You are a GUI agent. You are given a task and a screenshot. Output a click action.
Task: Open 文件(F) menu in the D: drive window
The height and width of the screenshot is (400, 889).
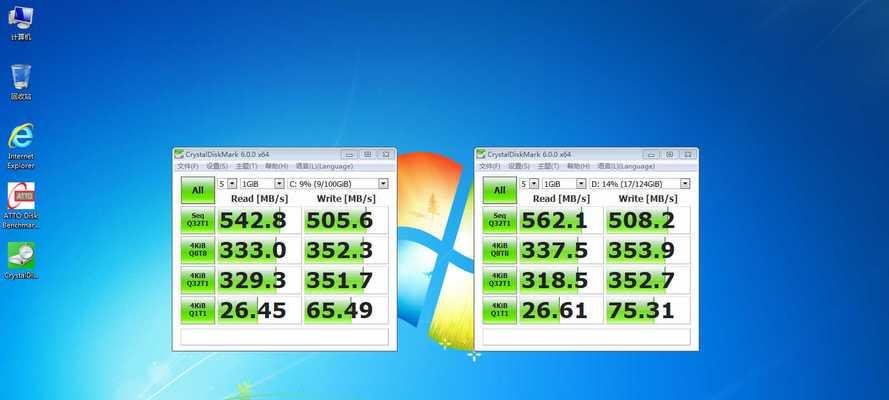click(489, 167)
